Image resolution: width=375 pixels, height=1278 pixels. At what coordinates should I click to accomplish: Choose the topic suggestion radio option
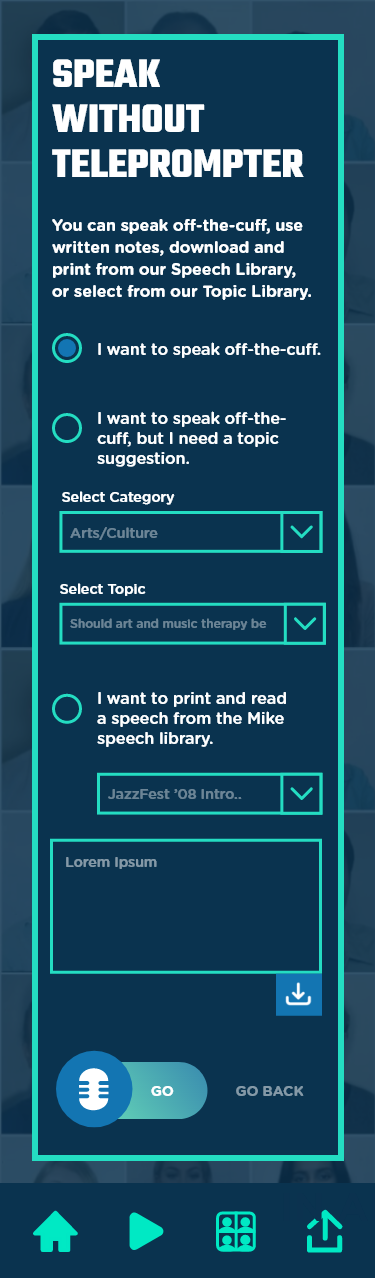coord(67,428)
